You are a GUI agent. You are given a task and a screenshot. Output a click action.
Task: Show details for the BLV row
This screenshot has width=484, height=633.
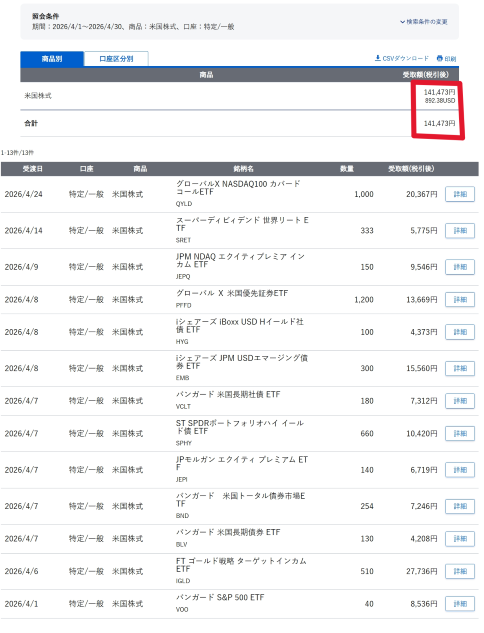tap(460, 539)
